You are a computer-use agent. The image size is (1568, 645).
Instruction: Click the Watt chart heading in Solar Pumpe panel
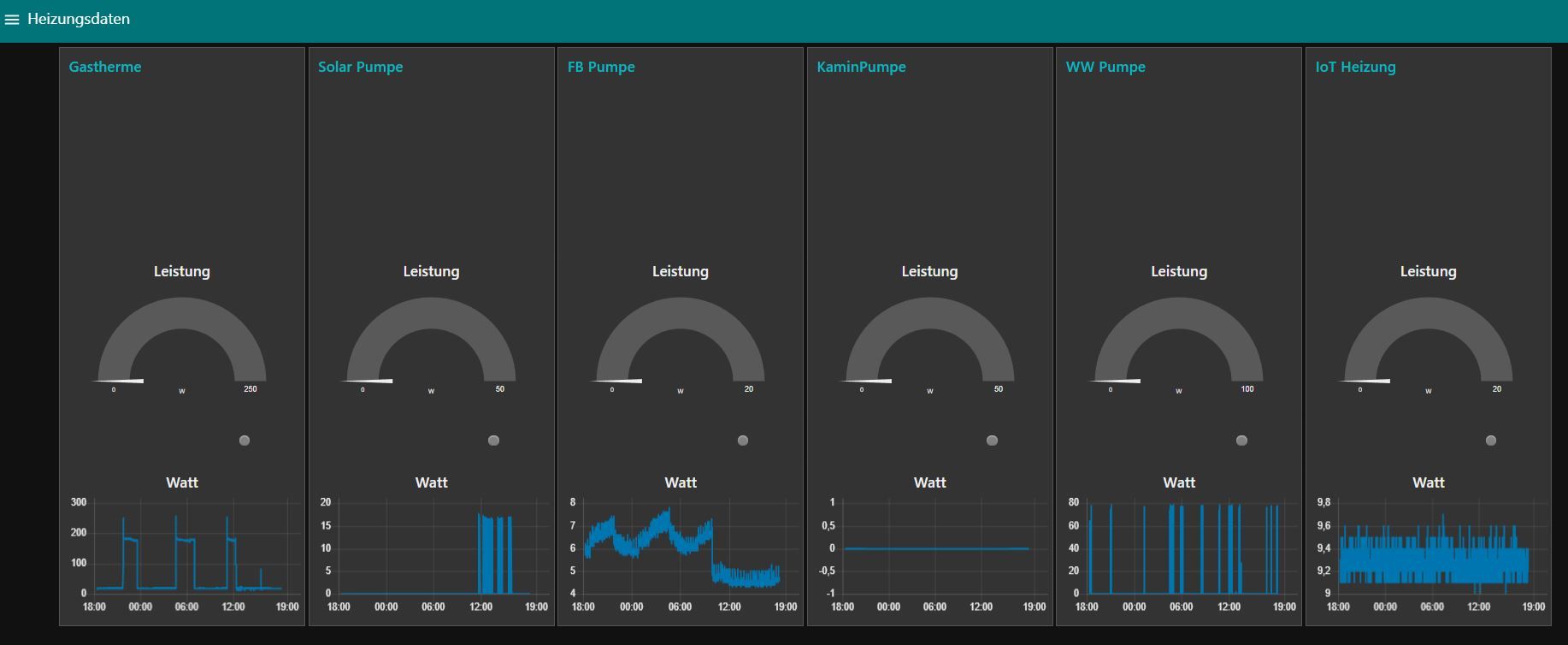click(432, 482)
